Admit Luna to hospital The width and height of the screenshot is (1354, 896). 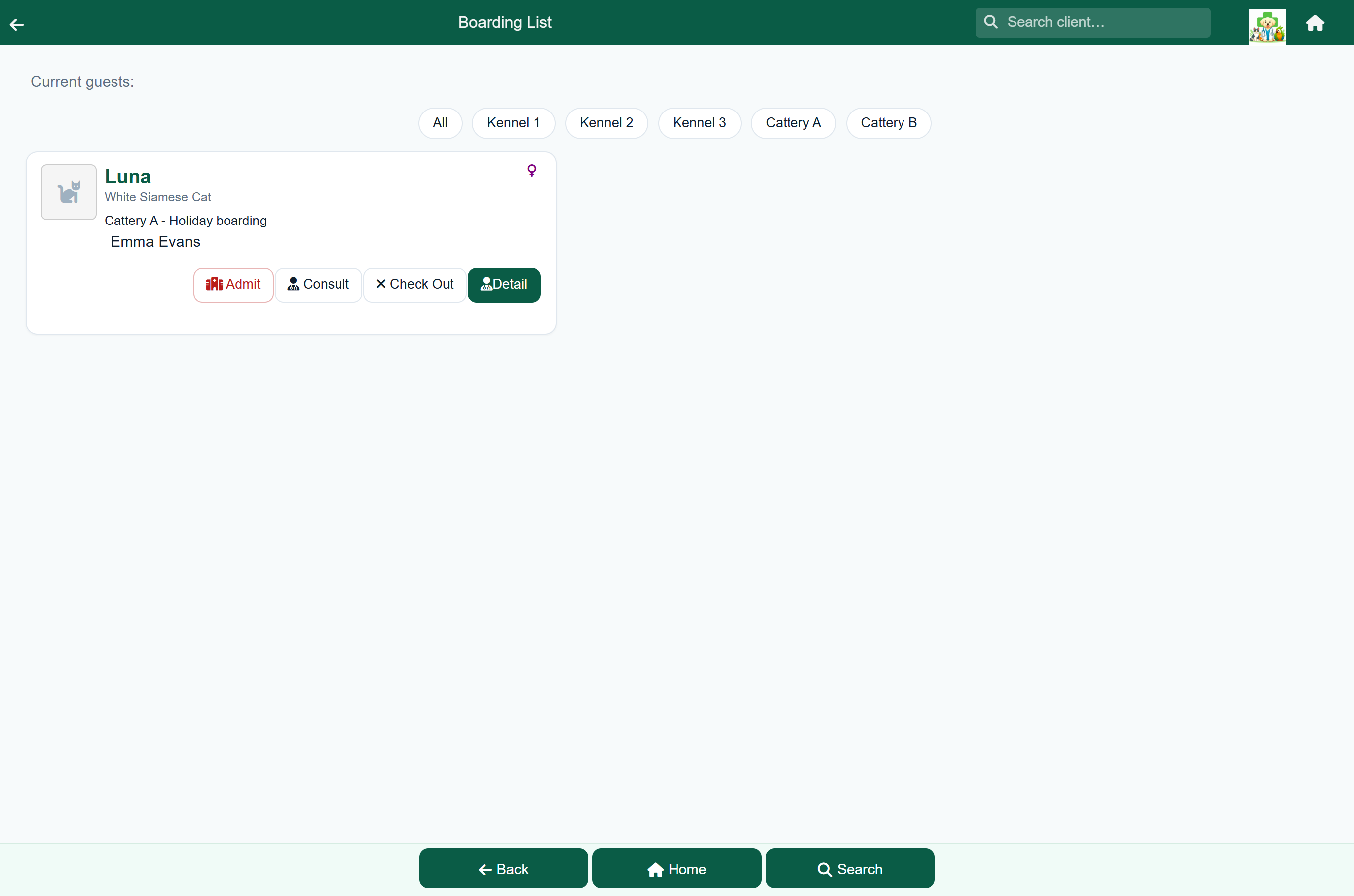[233, 285]
